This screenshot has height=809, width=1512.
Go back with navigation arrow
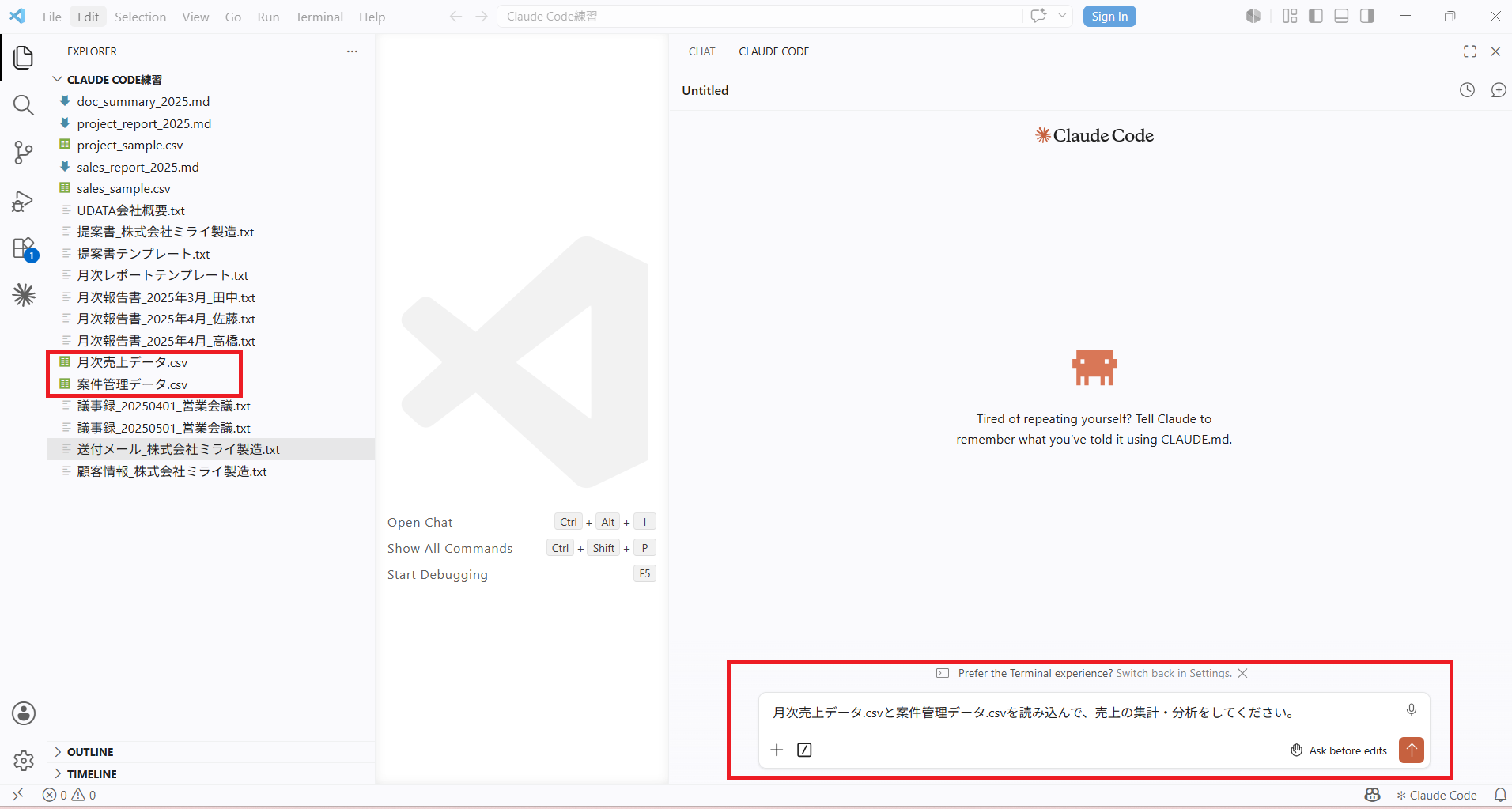pos(455,17)
